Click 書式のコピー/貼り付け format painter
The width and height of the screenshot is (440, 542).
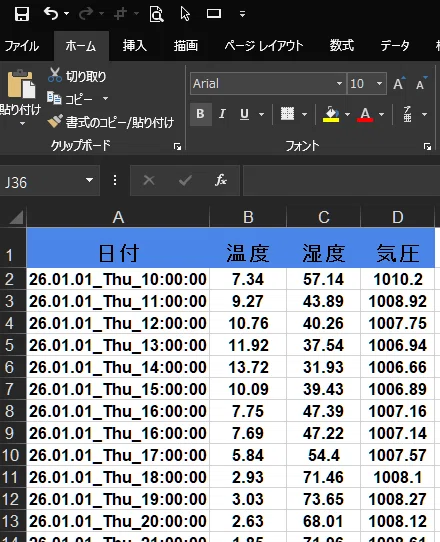tap(111, 122)
